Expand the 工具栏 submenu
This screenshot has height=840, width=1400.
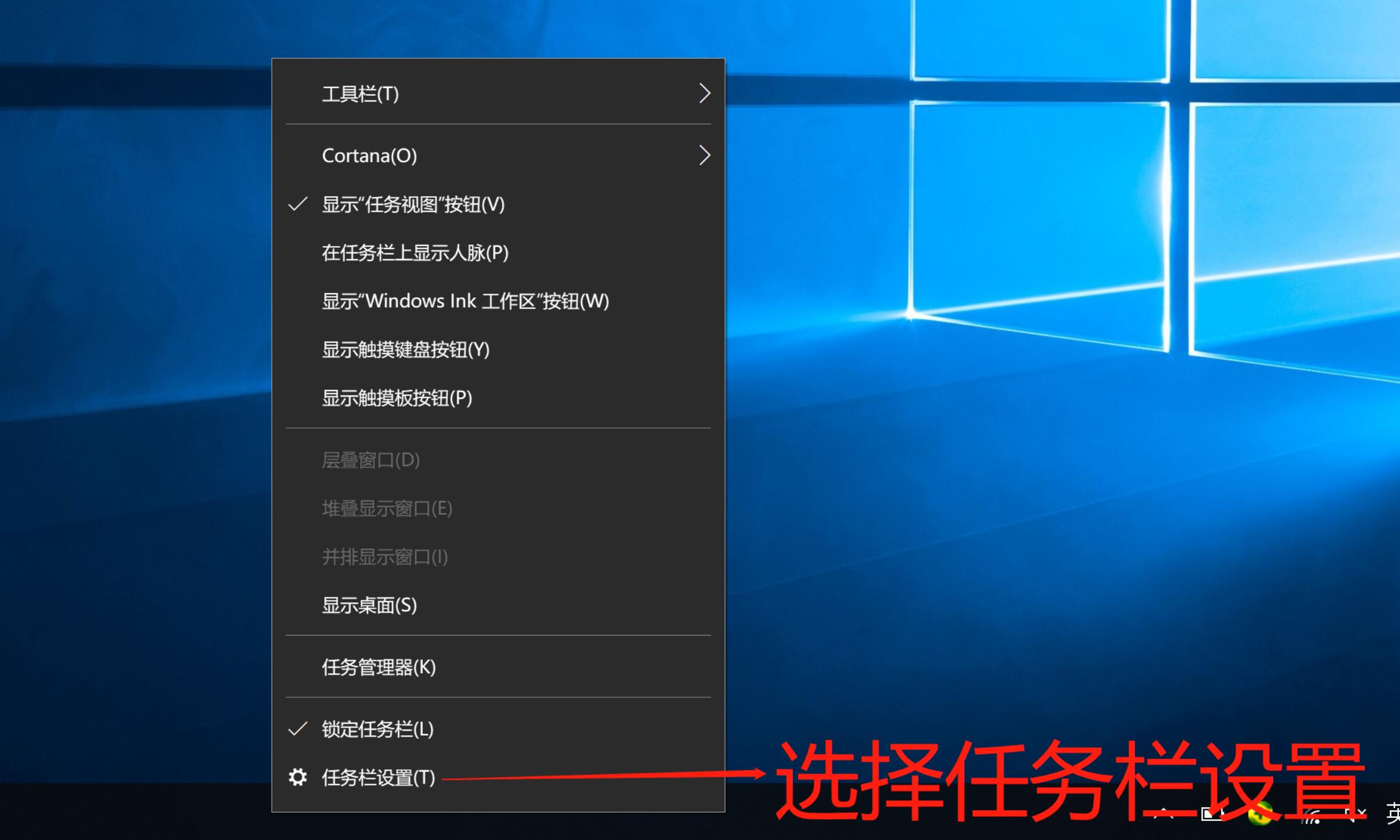[x=360, y=93]
